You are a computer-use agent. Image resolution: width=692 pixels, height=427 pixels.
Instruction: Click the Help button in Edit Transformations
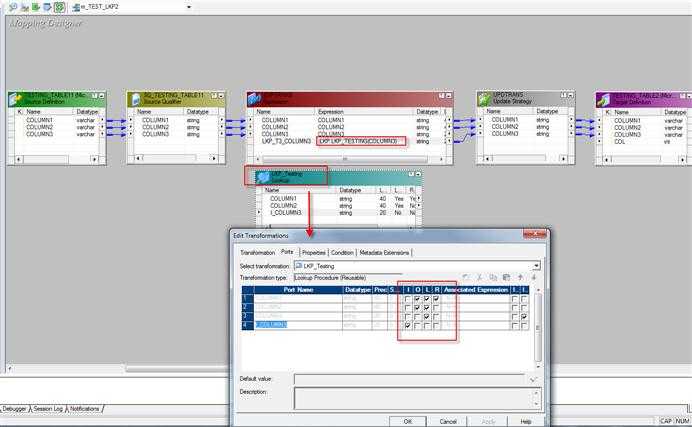[526, 421]
